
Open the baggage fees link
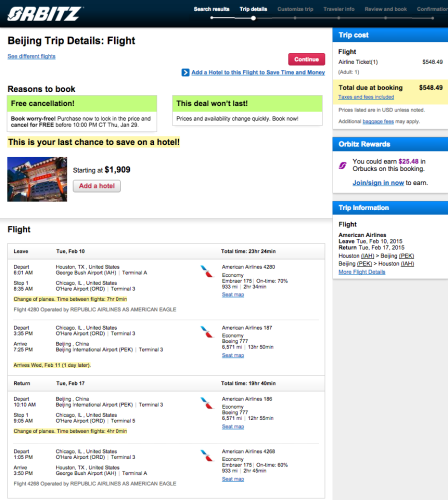[x=378, y=121]
